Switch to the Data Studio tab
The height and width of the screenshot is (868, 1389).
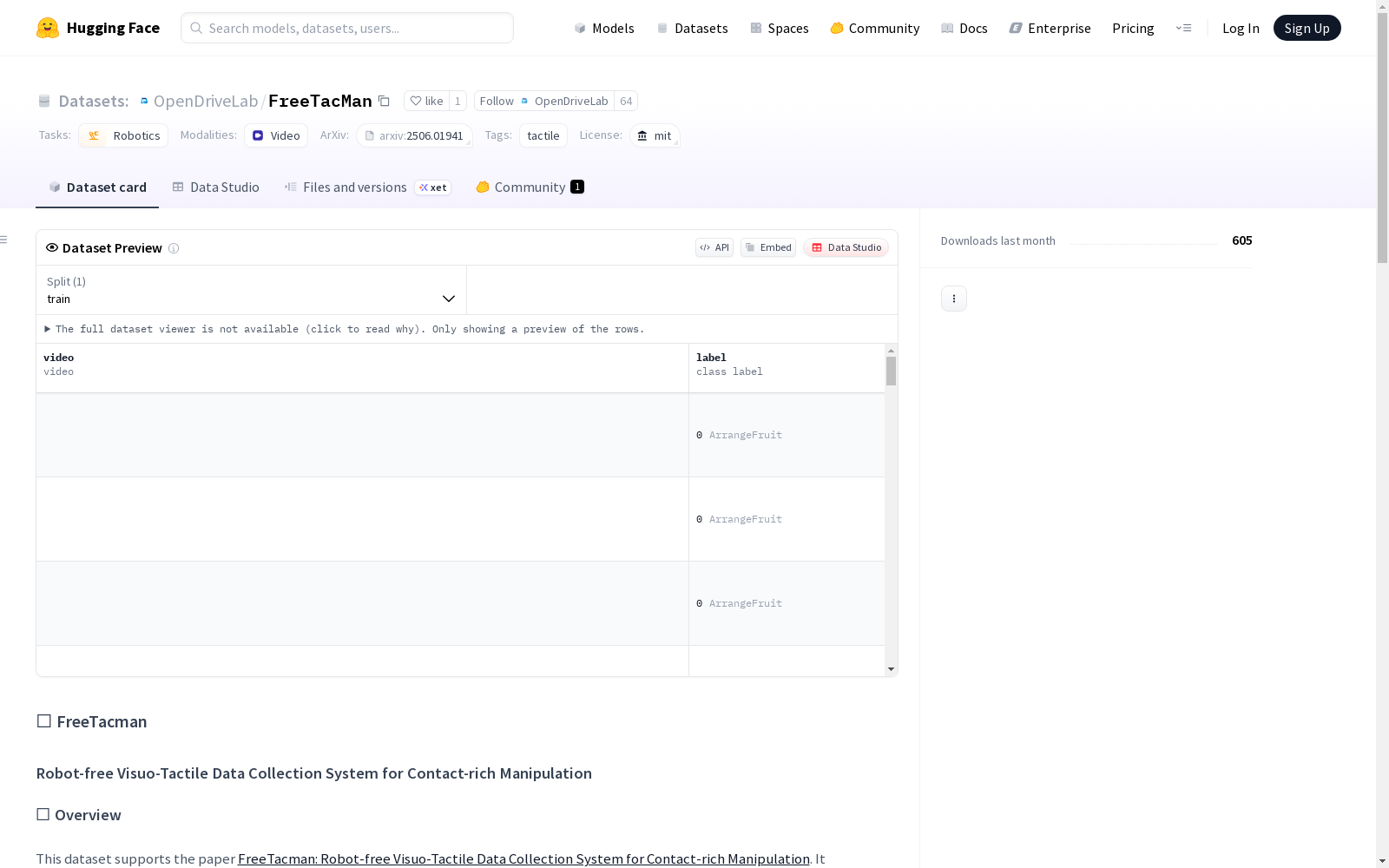point(215,187)
